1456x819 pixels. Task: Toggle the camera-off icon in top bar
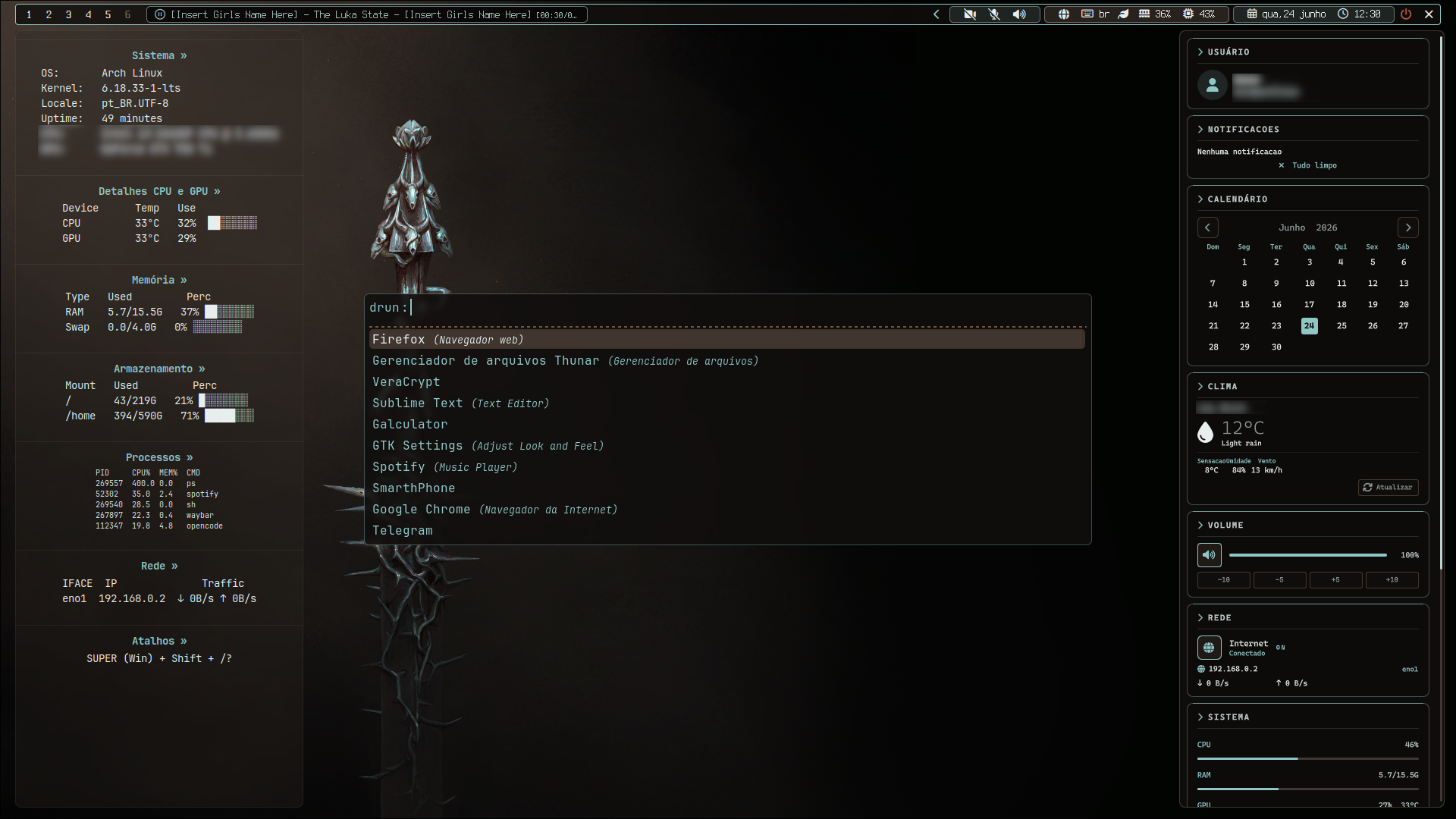coord(969,14)
